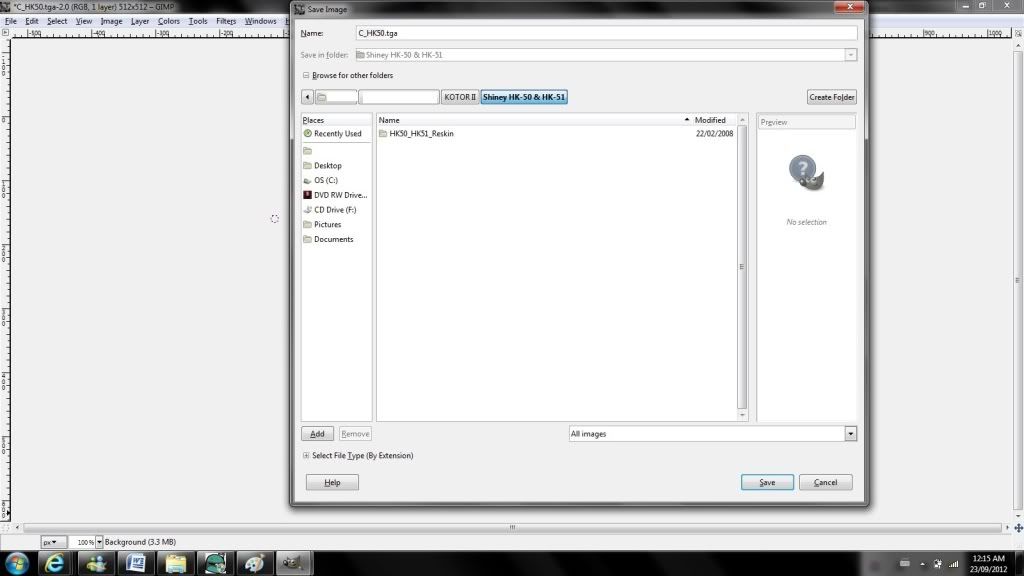This screenshot has height=576, width=1024.
Task: Choose DVD RW Drive in Places
Action: coord(340,195)
